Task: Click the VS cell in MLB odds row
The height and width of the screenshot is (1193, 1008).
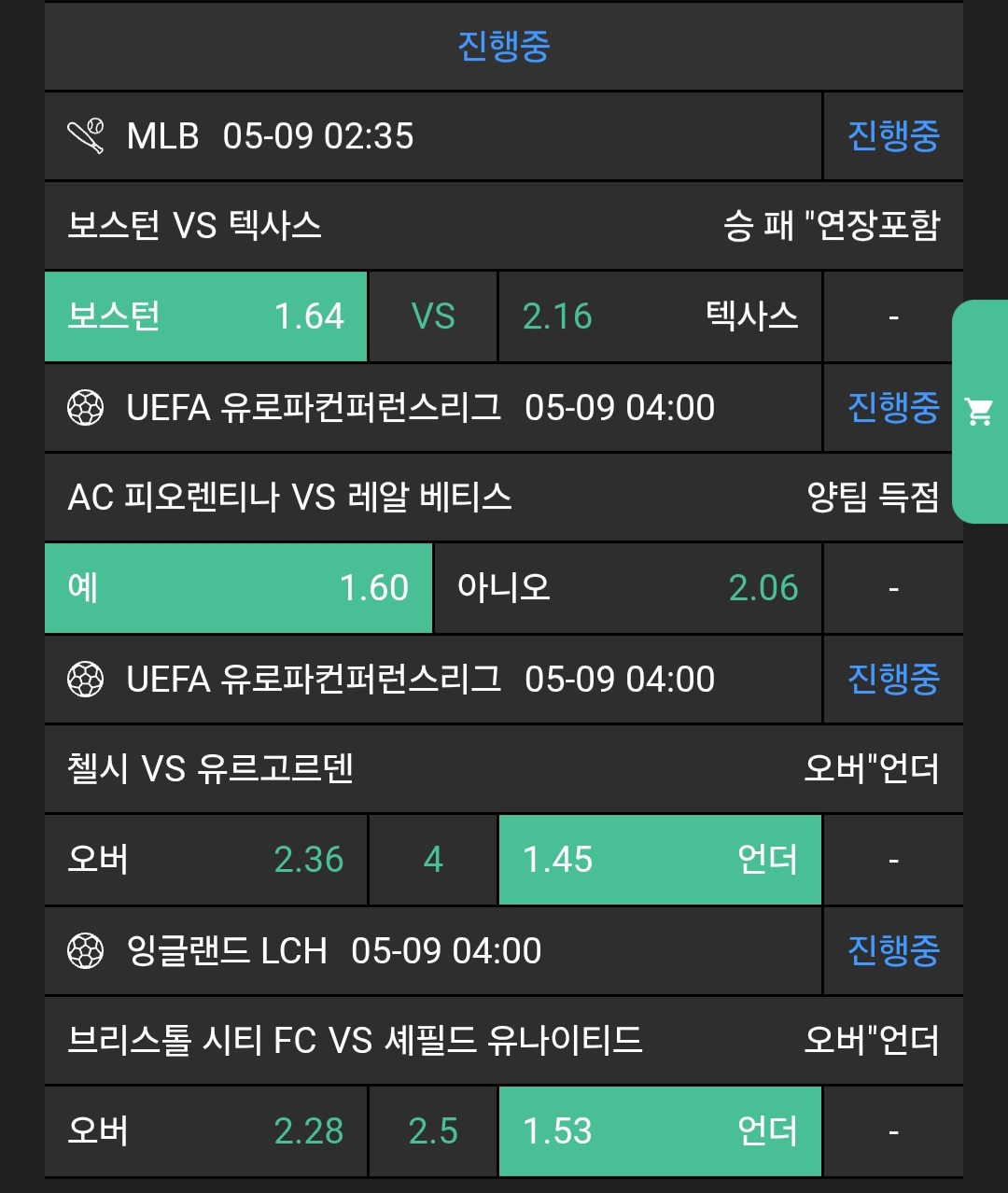Action: (433, 316)
